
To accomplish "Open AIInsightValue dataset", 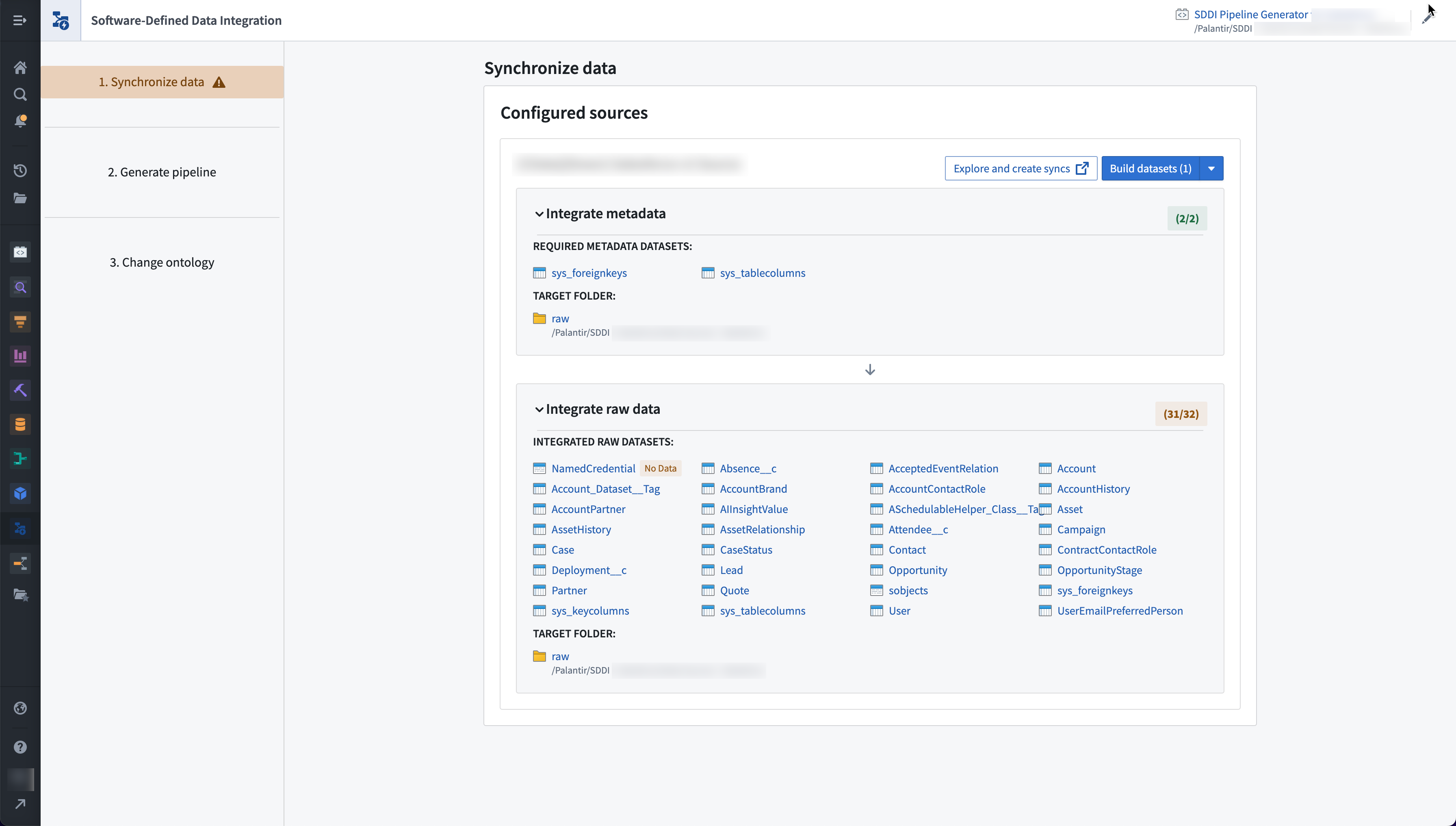I will (x=754, y=509).
